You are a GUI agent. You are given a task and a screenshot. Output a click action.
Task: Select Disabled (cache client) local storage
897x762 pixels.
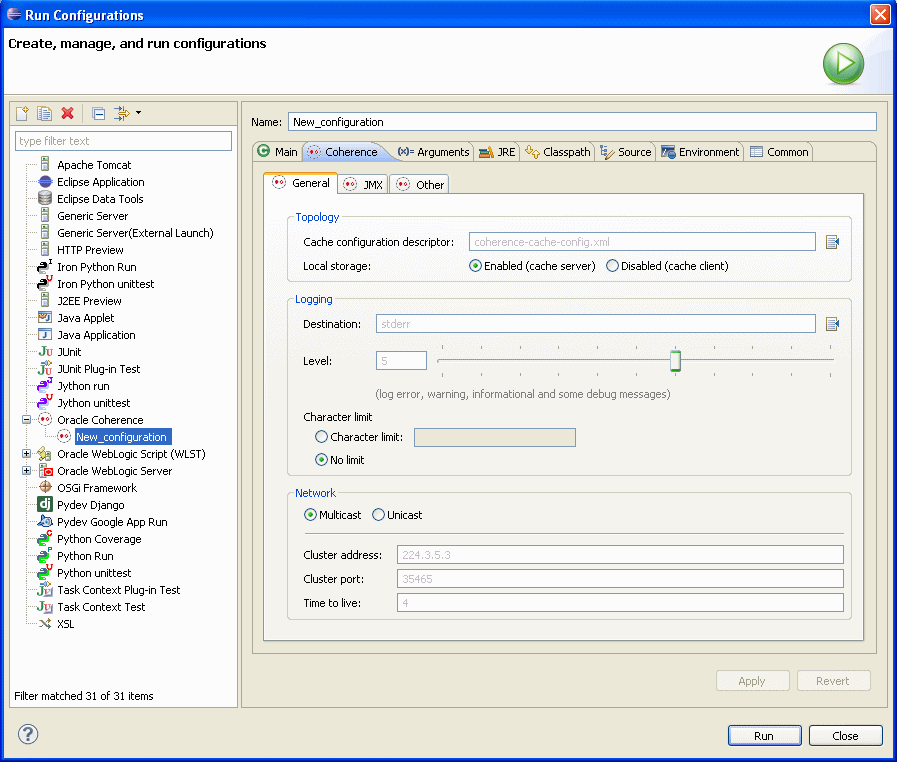click(x=613, y=266)
